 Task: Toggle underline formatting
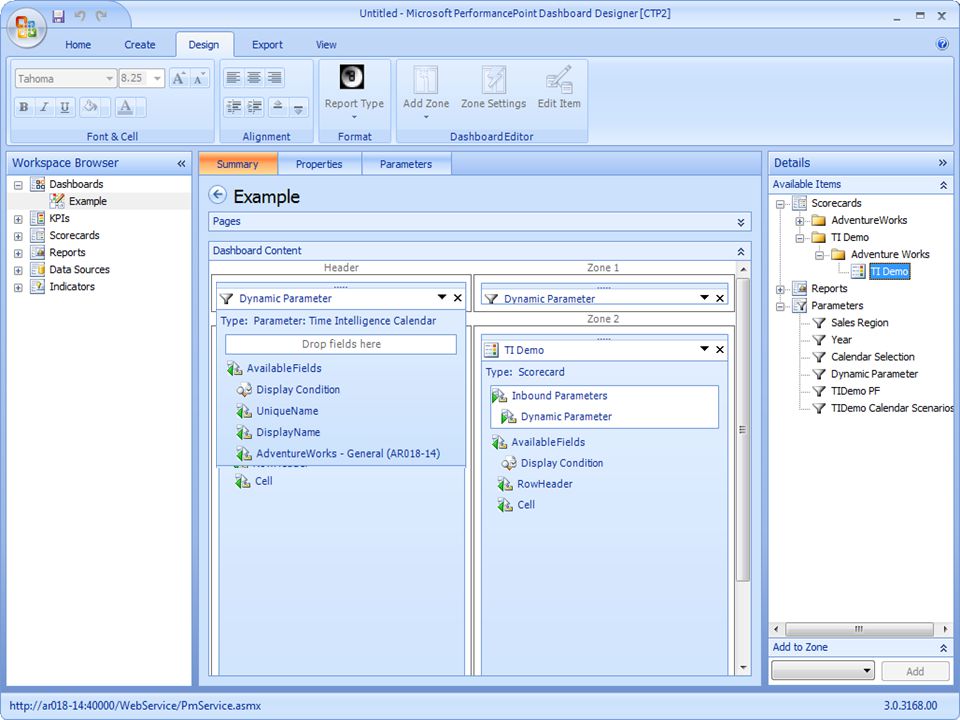click(64, 107)
